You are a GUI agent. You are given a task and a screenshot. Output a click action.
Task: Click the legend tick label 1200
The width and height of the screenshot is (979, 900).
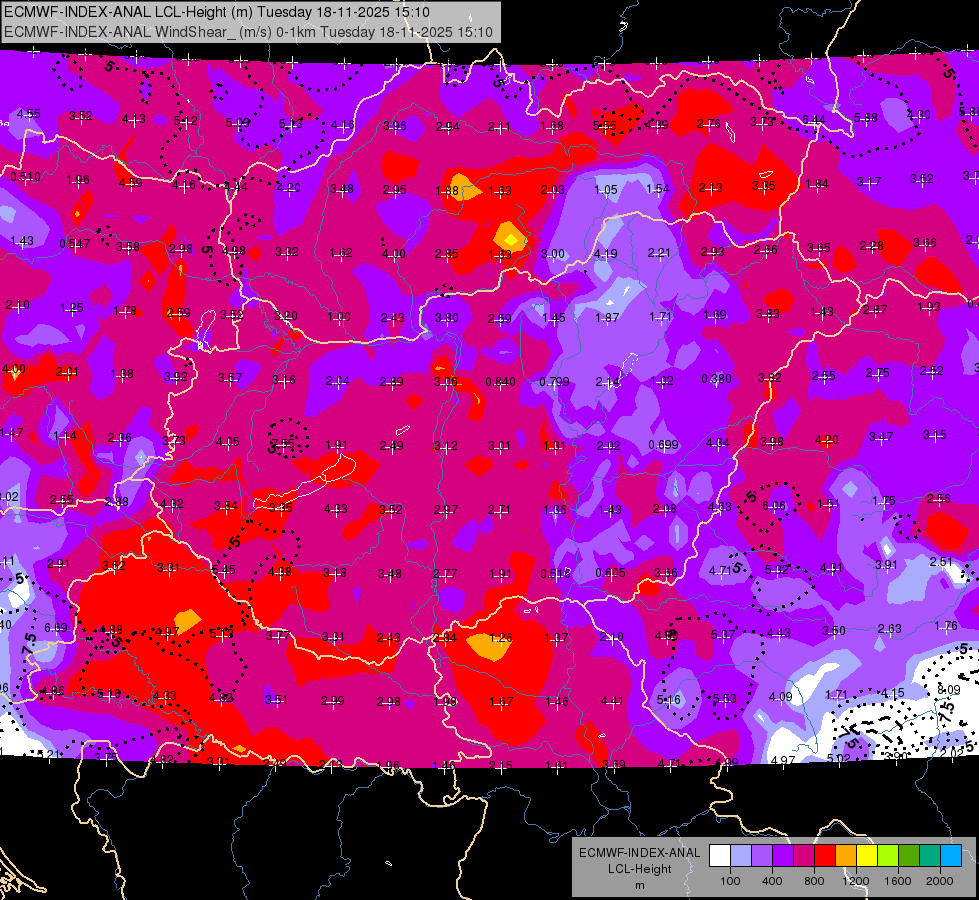(856, 881)
